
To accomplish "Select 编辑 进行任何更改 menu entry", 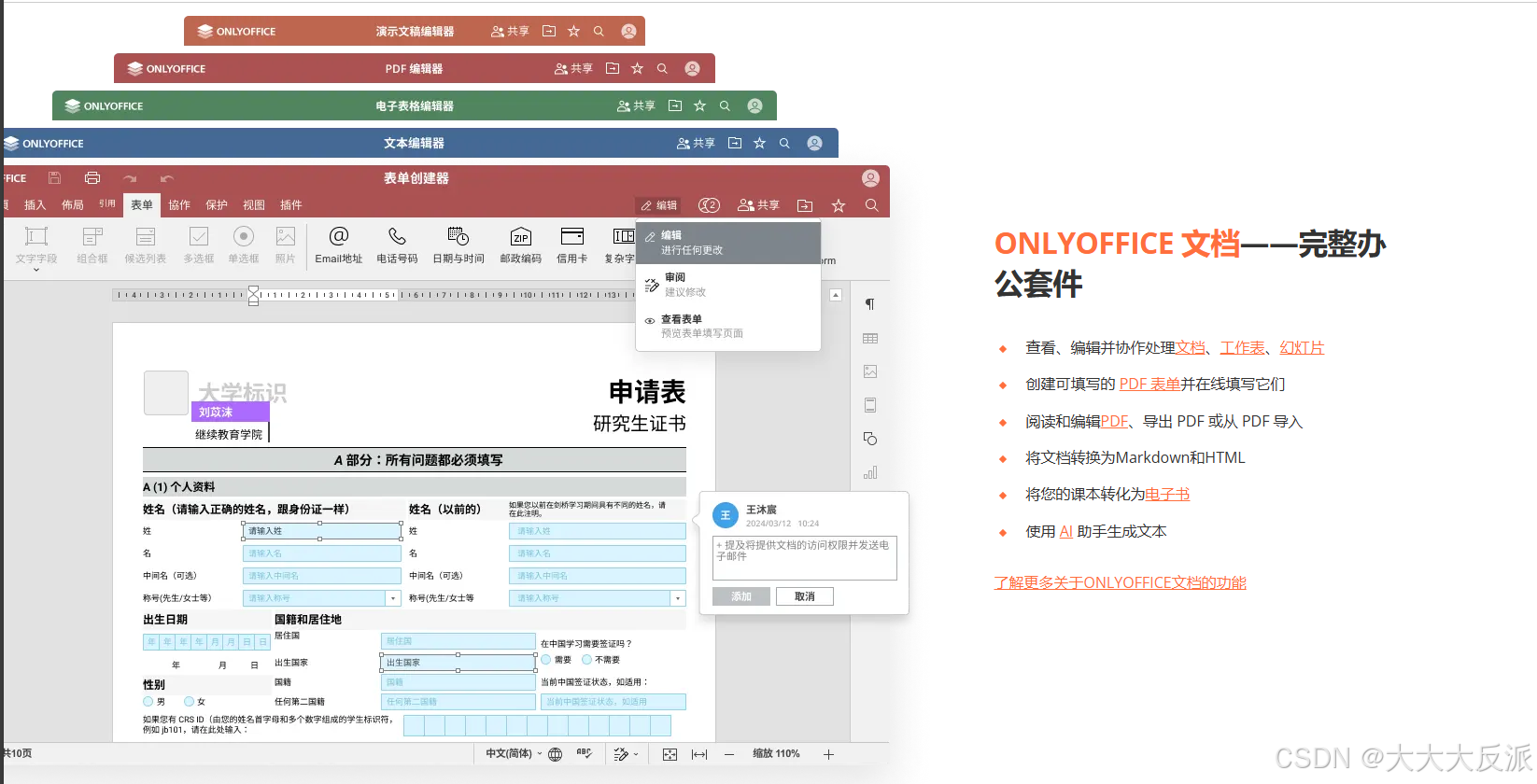I will click(x=728, y=243).
